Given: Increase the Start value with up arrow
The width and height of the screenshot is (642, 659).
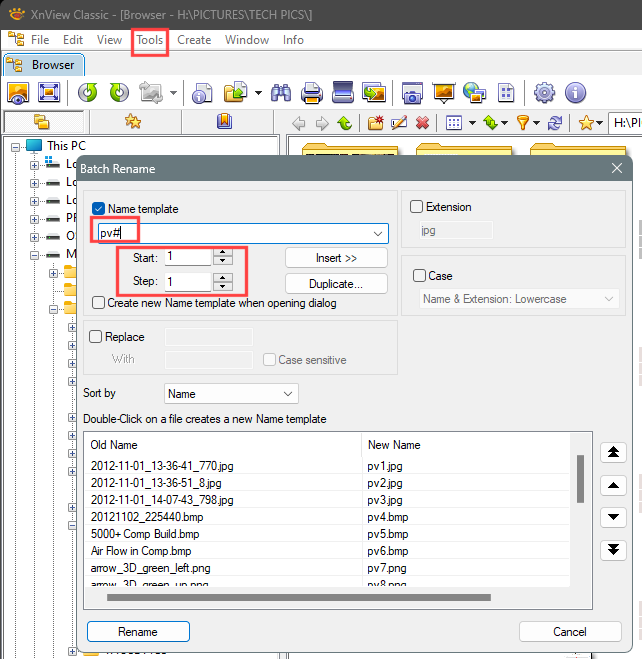Looking at the screenshot, I should pos(223,253).
